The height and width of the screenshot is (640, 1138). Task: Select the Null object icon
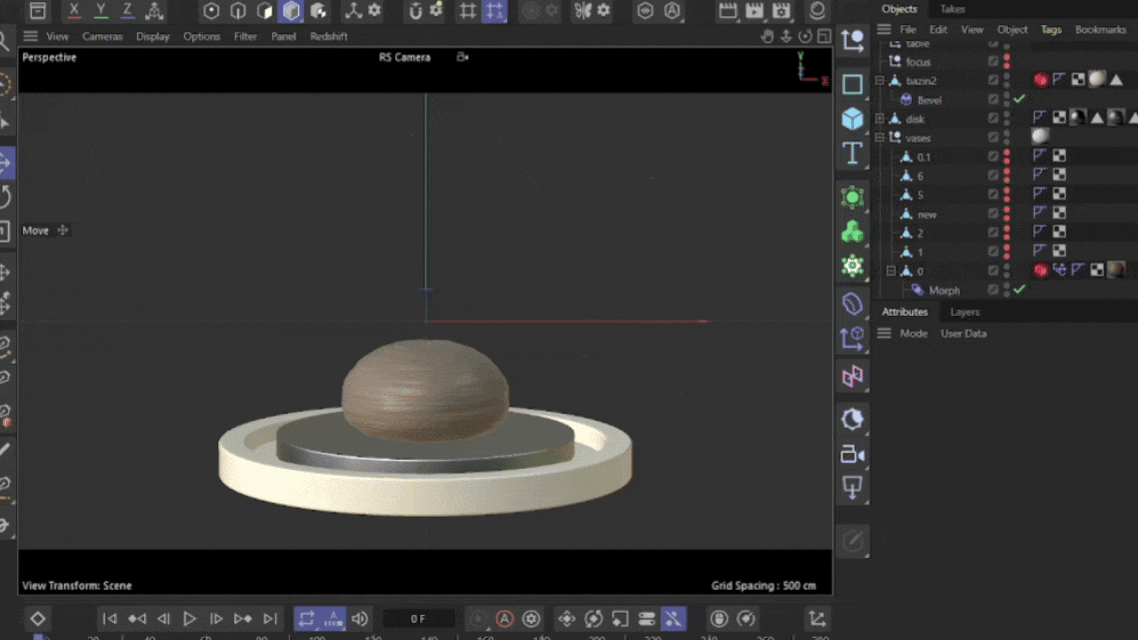(852, 41)
